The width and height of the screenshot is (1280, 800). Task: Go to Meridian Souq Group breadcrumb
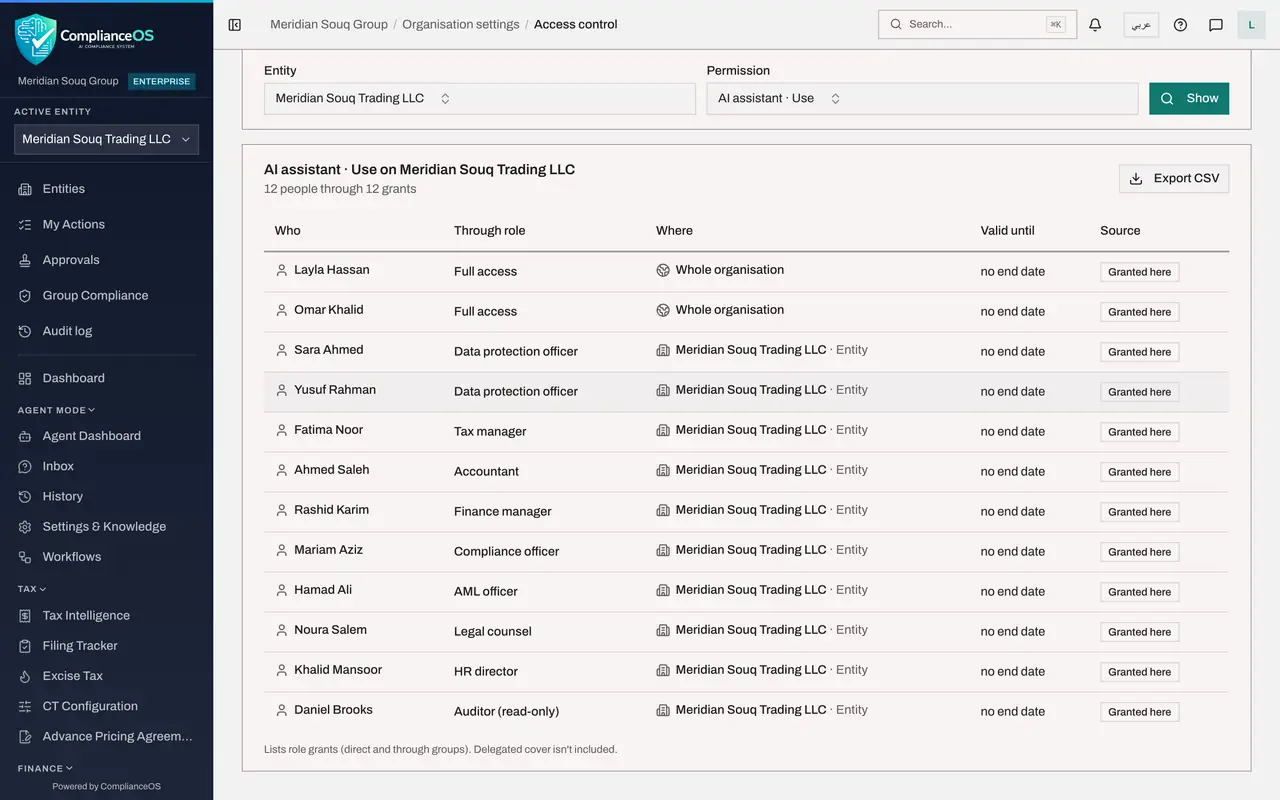[x=329, y=25]
